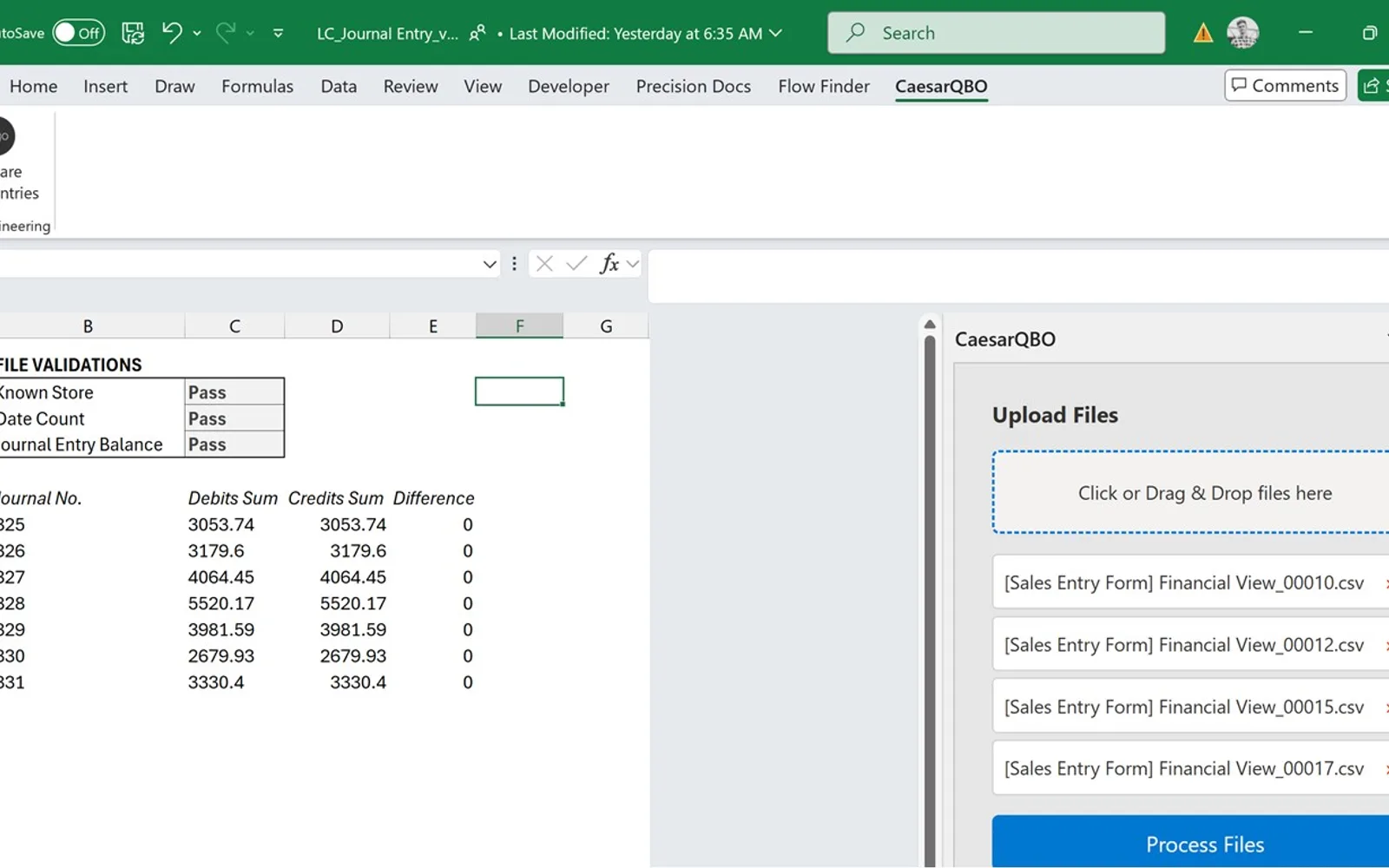Open the Formulas ribbon tab

(x=257, y=86)
